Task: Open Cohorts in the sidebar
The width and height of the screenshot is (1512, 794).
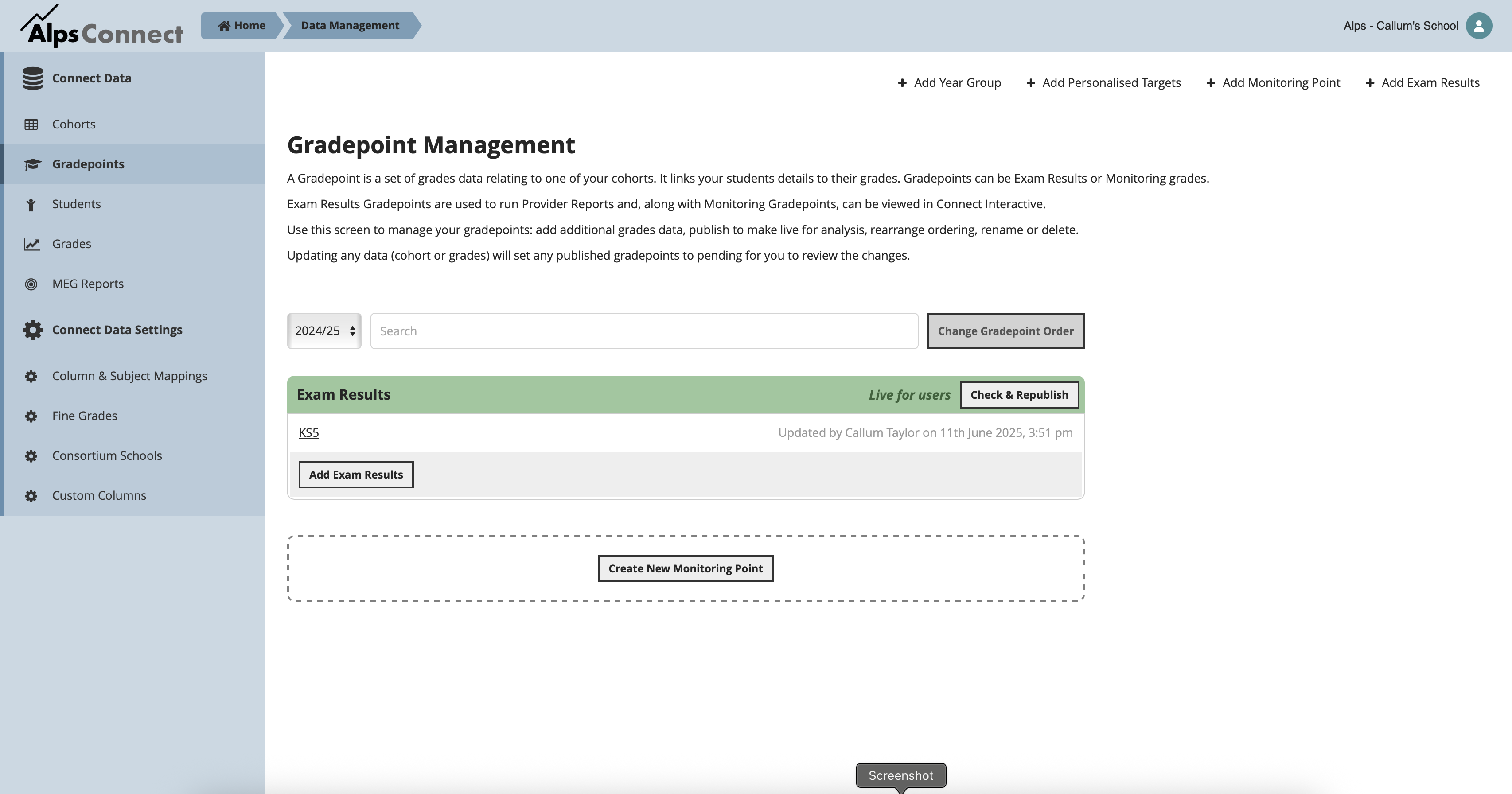Action: 132,125
